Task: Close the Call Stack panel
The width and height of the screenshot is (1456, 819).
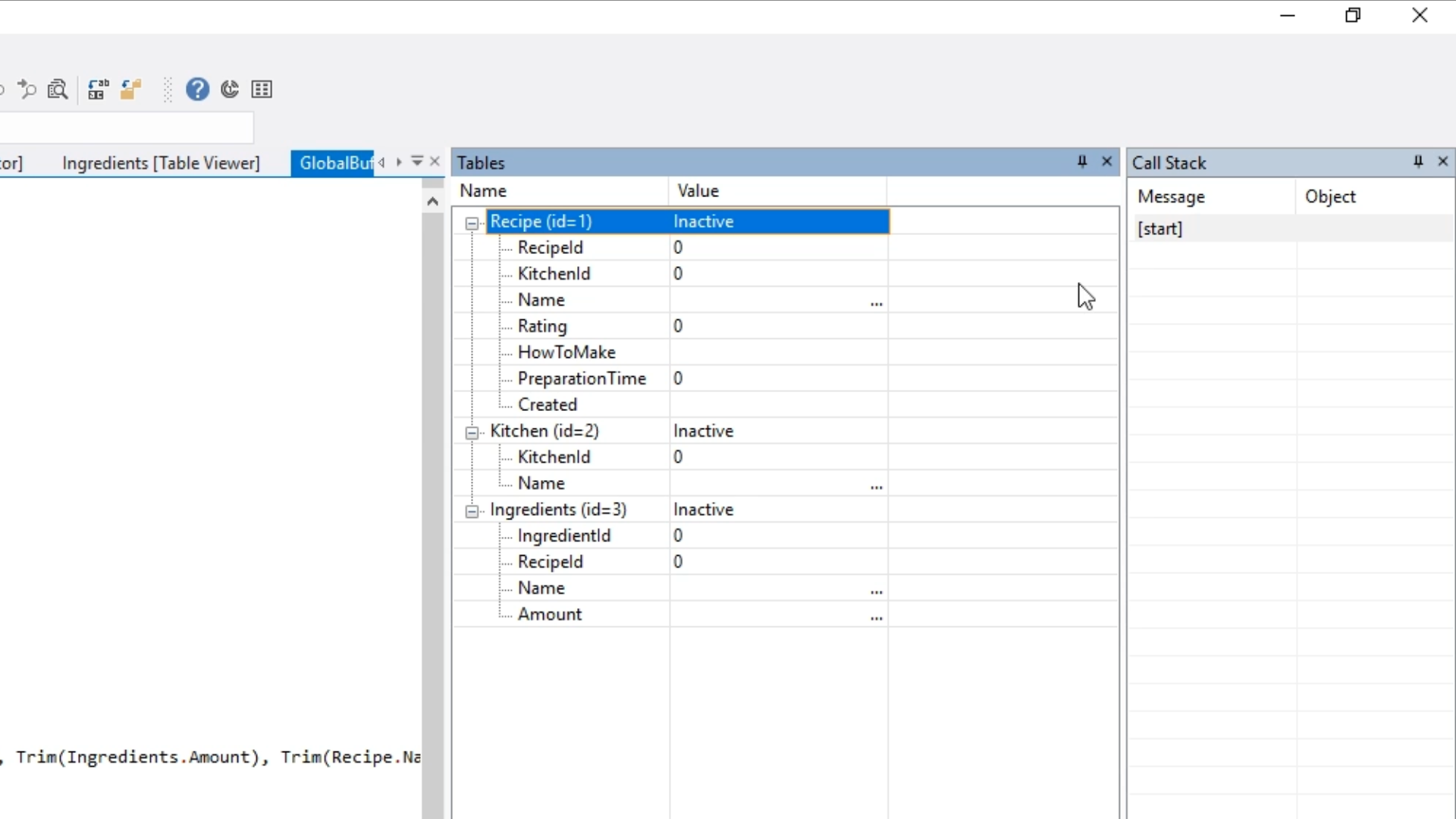Action: [x=1443, y=162]
